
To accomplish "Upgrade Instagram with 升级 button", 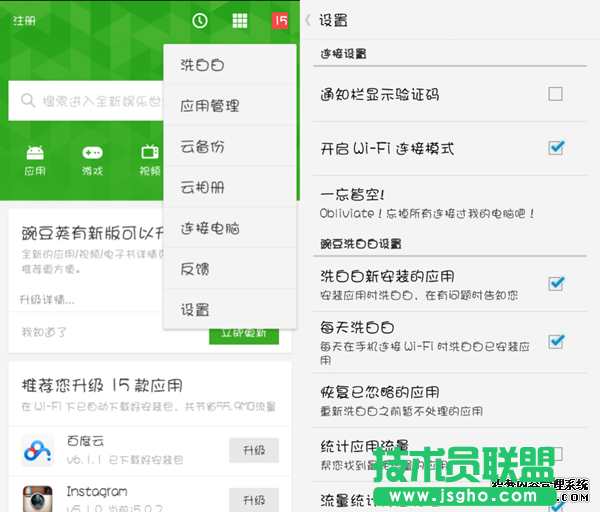I will point(254,500).
